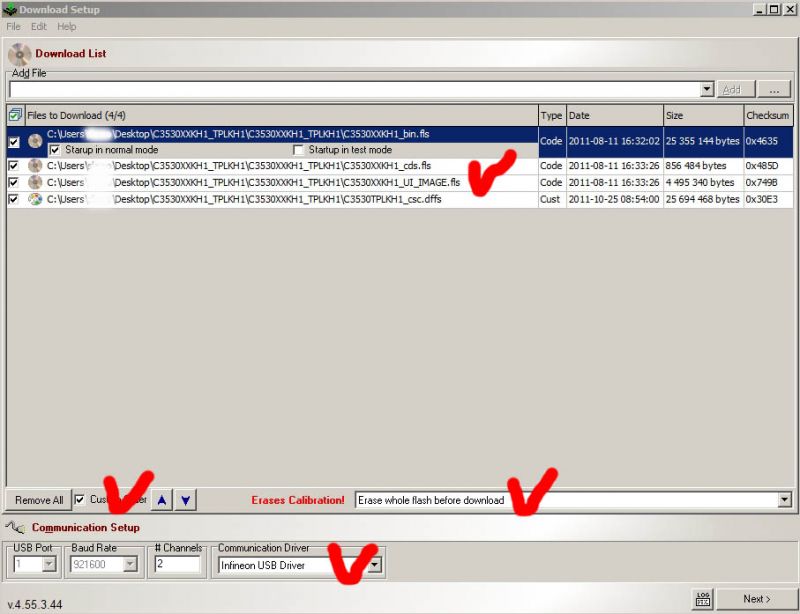800x614 pixels.
Task: Open the Baud Rate dropdown
Action: (131, 563)
